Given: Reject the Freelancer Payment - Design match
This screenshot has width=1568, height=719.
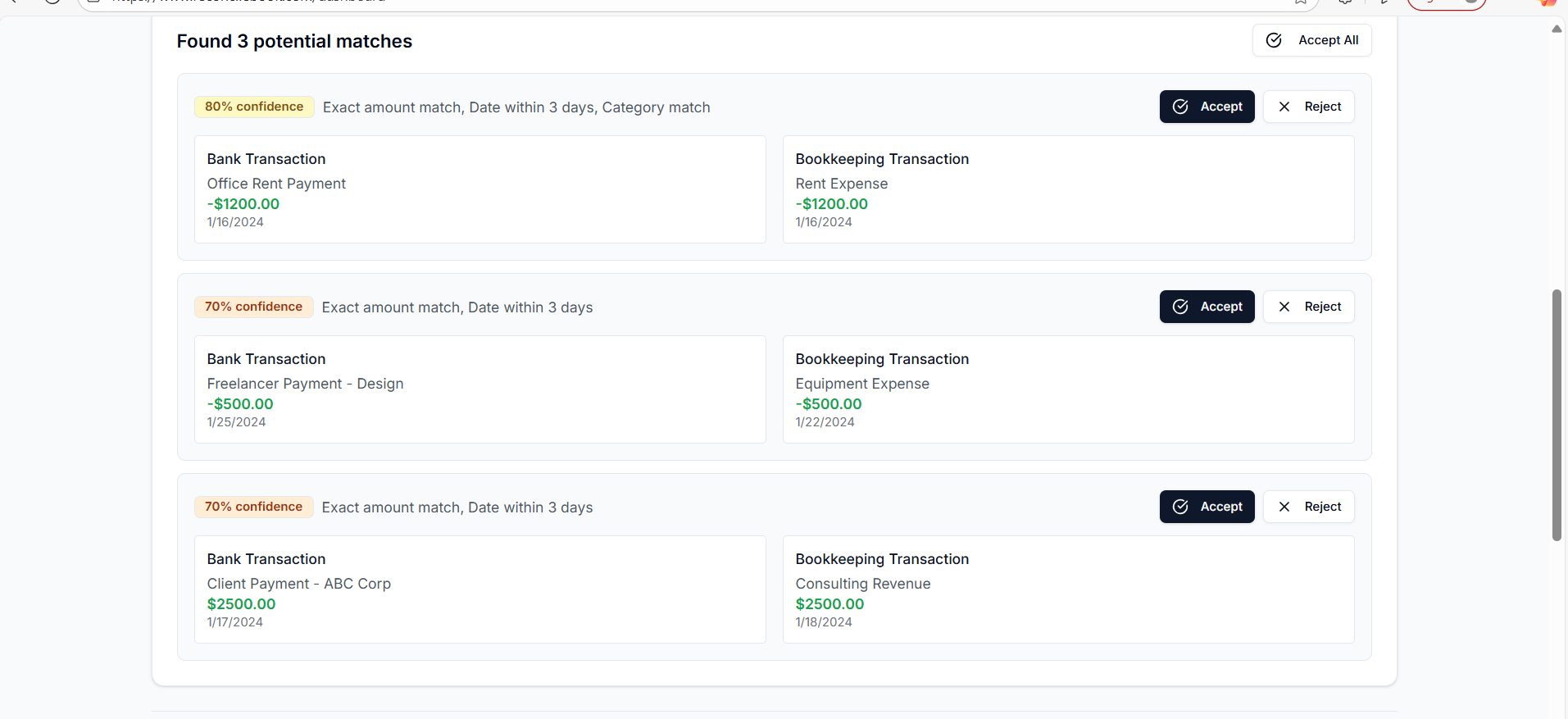Looking at the screenshot, I should tap(1308, 307).
